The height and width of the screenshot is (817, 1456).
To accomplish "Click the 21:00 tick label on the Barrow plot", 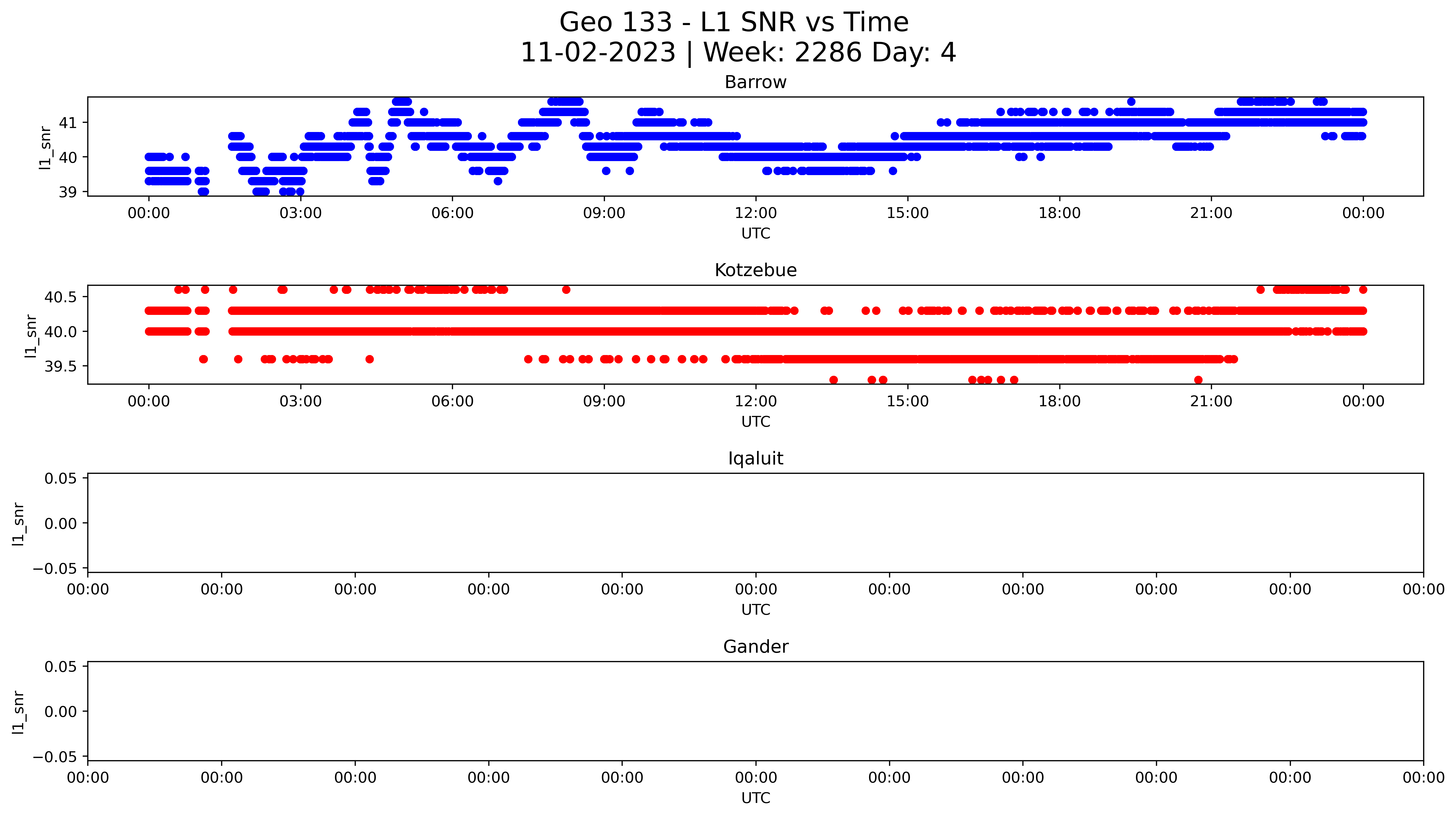I will pos(1211,214).
